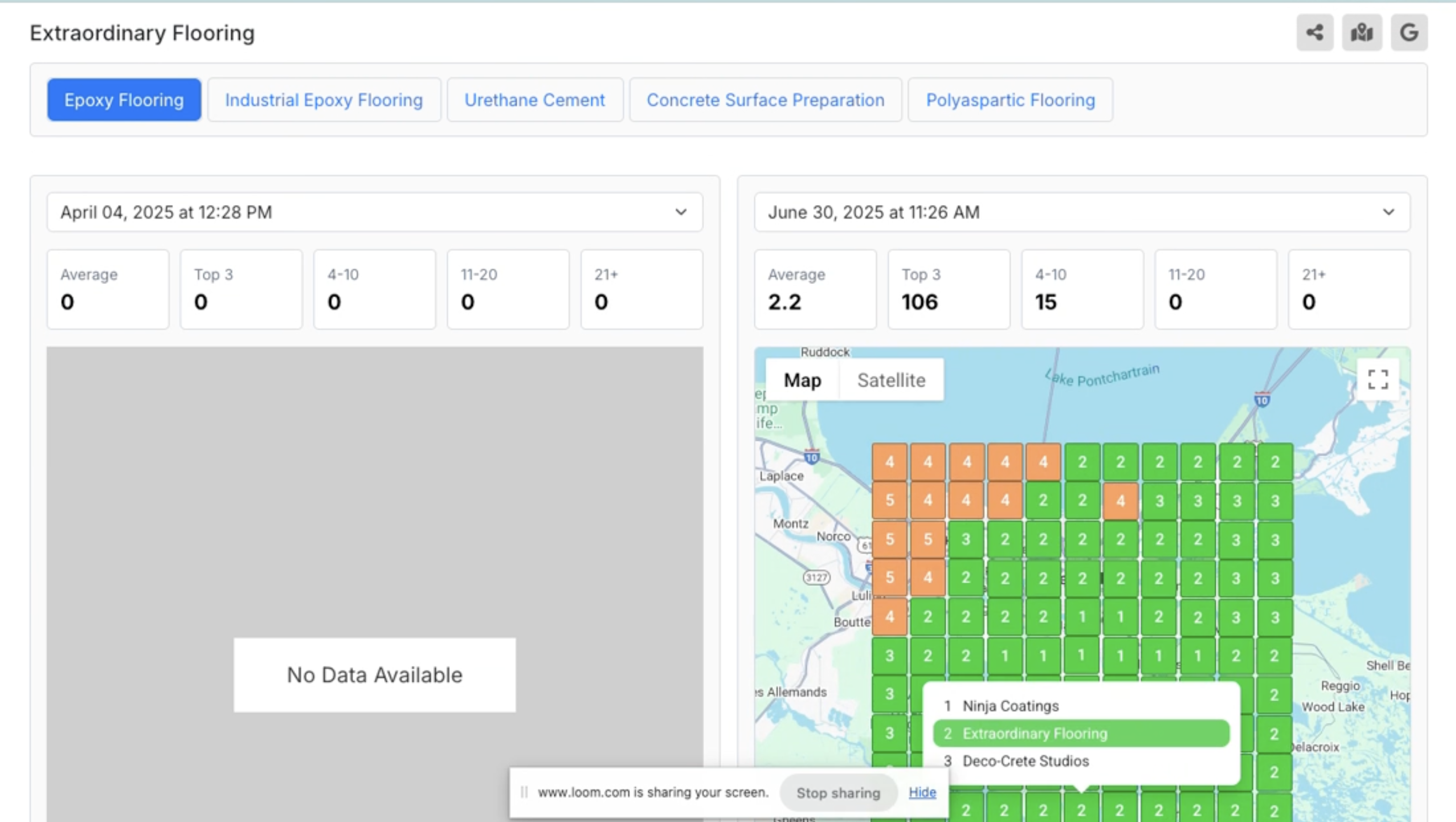Expand the June 30, 2025 date dropdown
This screenshot has height=822, width=1456.
1082,212
